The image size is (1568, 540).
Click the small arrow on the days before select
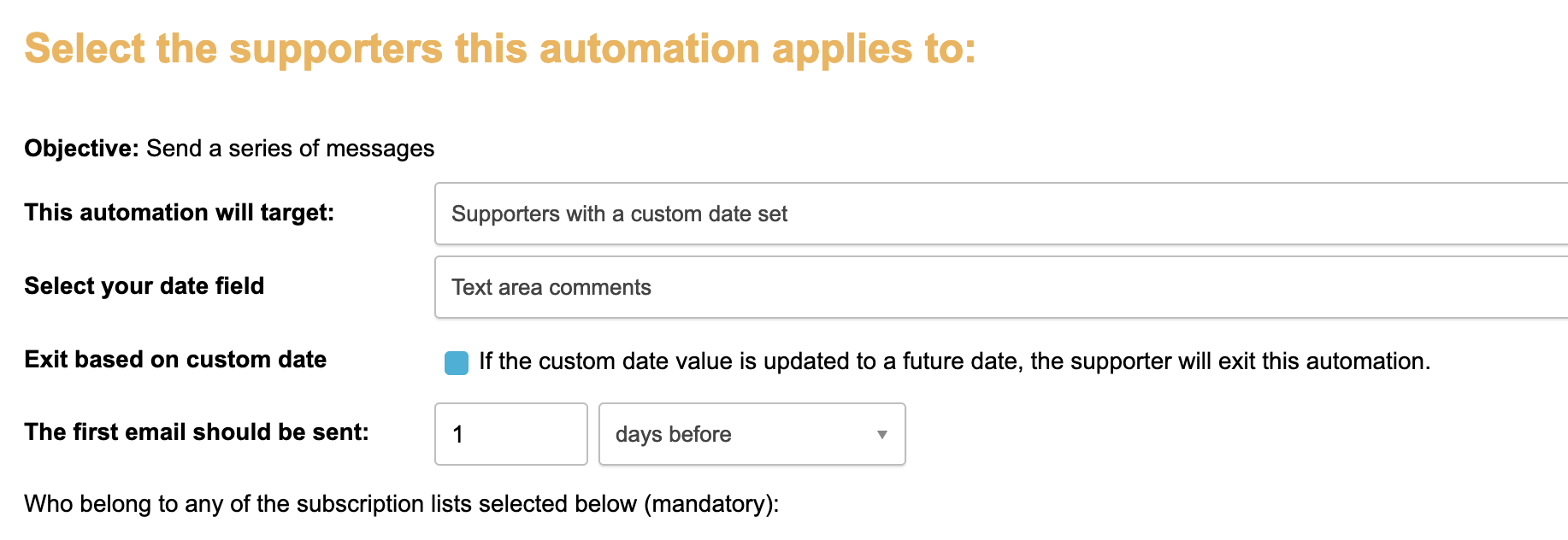click(881, 435)
